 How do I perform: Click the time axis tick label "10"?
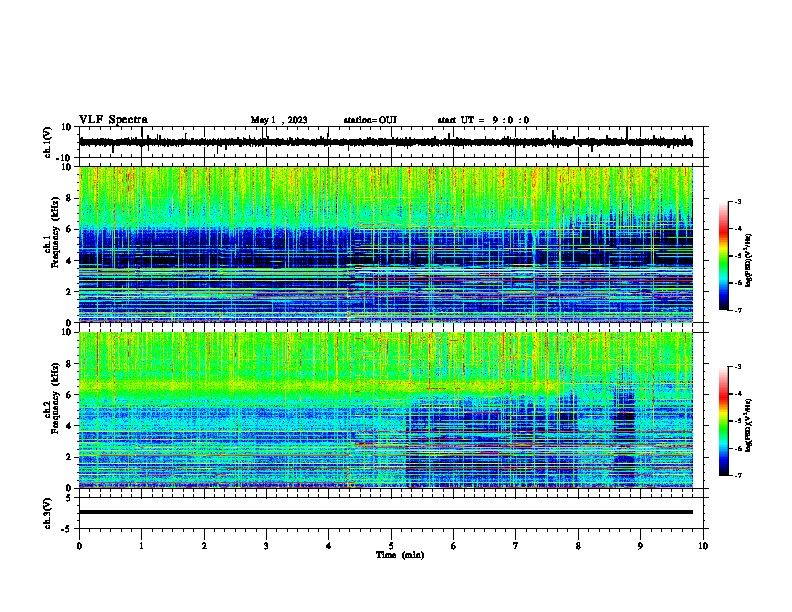(x=703, y=545)
